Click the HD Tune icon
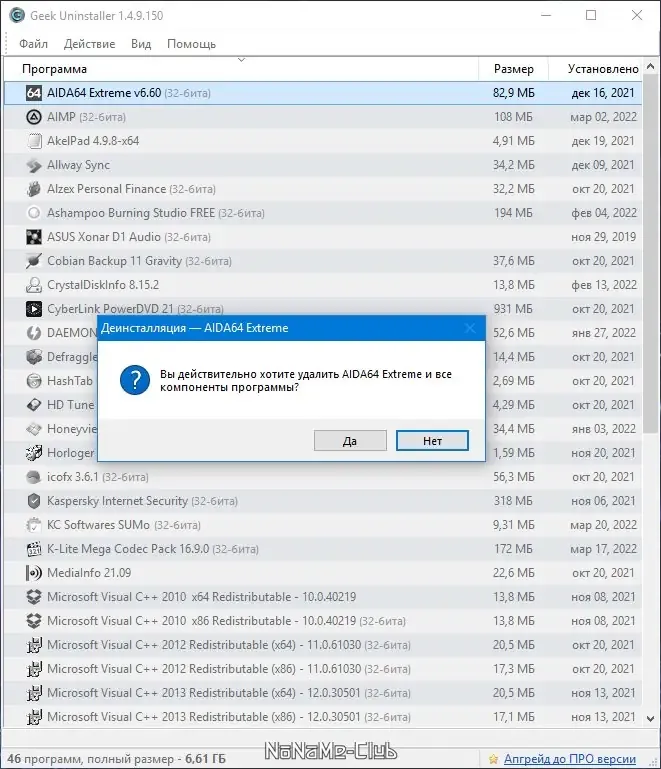This screenshot has width=661, height=769. 34,405
